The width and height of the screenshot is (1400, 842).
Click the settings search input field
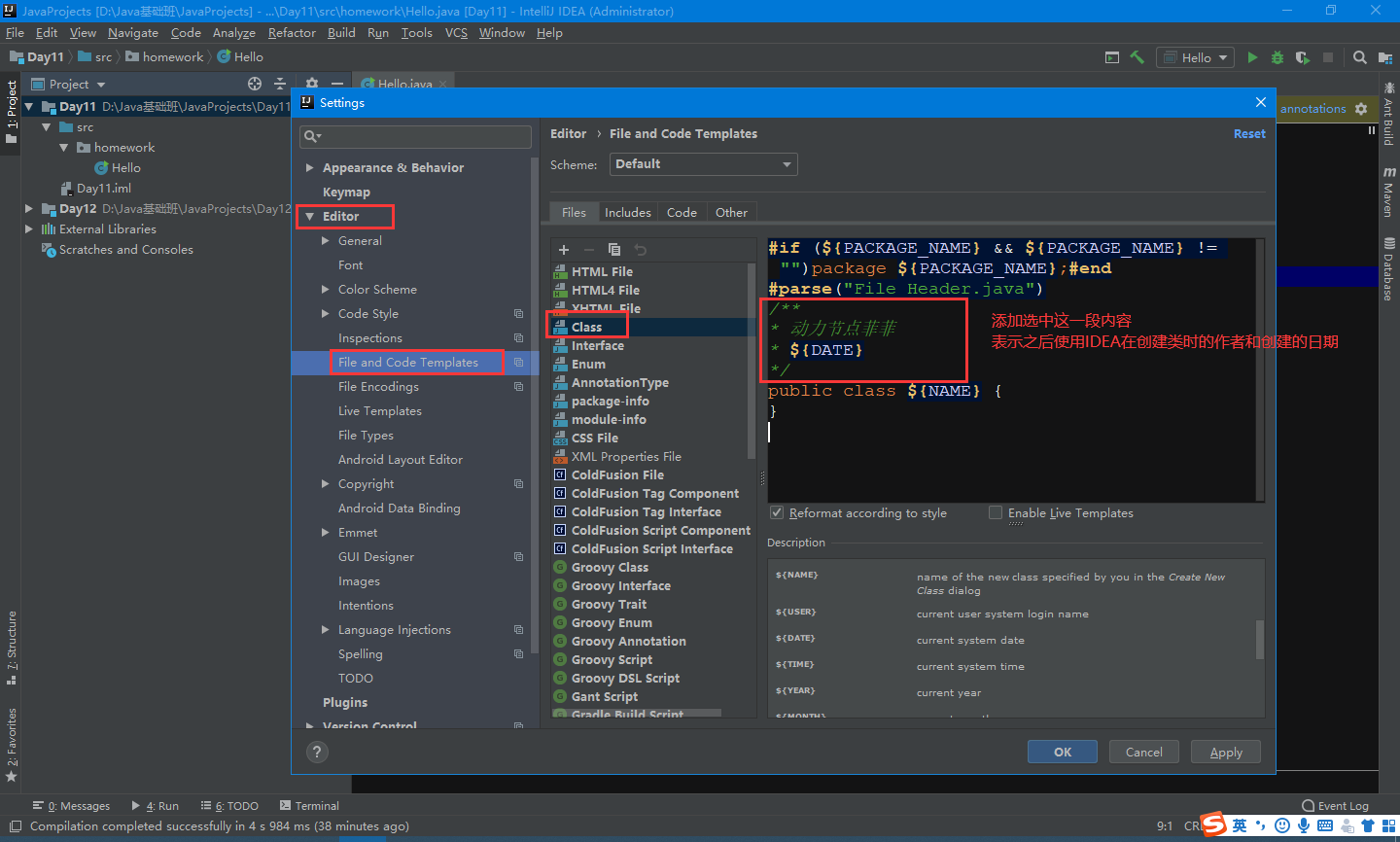pos(415,137)
